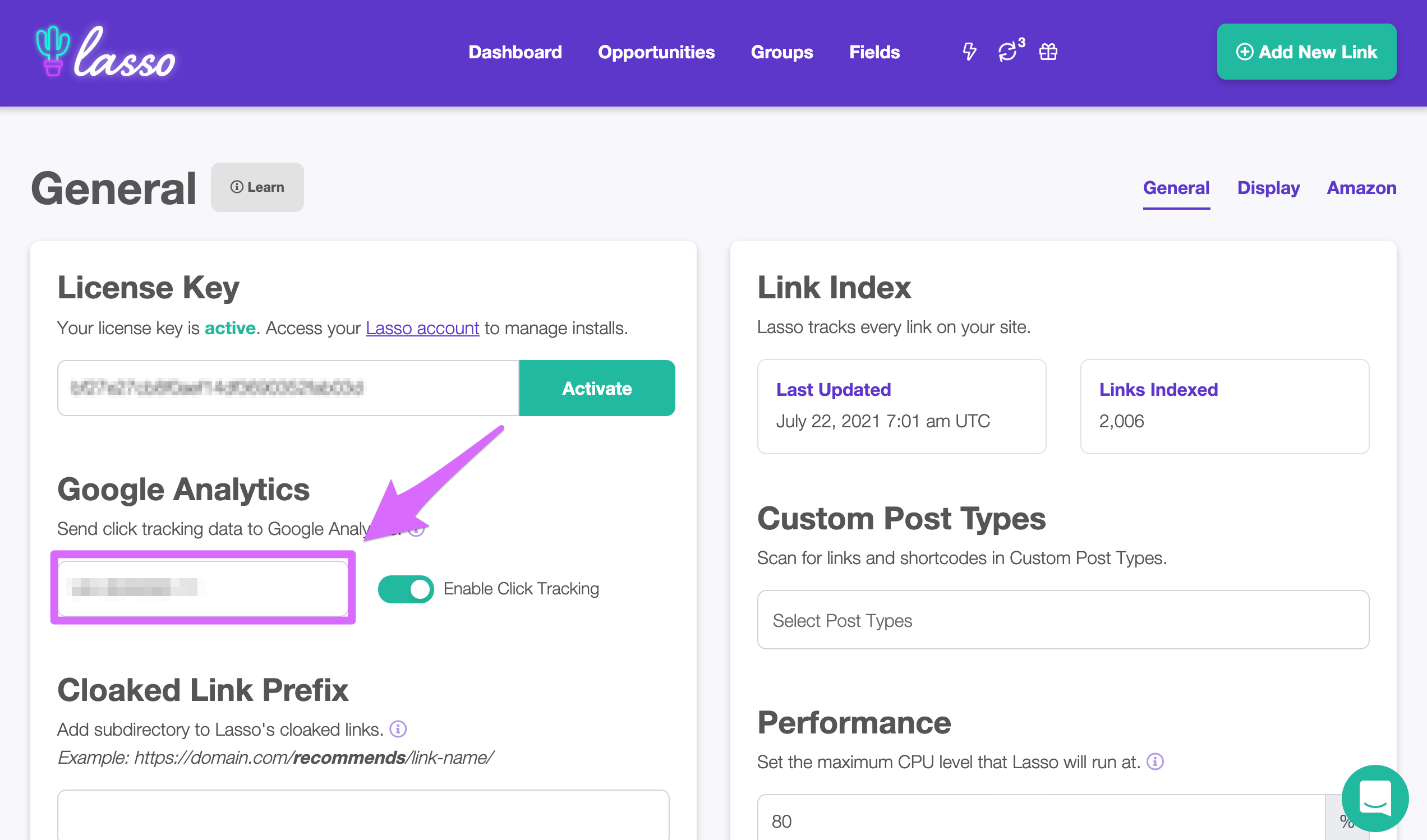Toggle Enable Click Tracking switch
This screenshot has width=1427, height=840.
[x=406, y=589]
